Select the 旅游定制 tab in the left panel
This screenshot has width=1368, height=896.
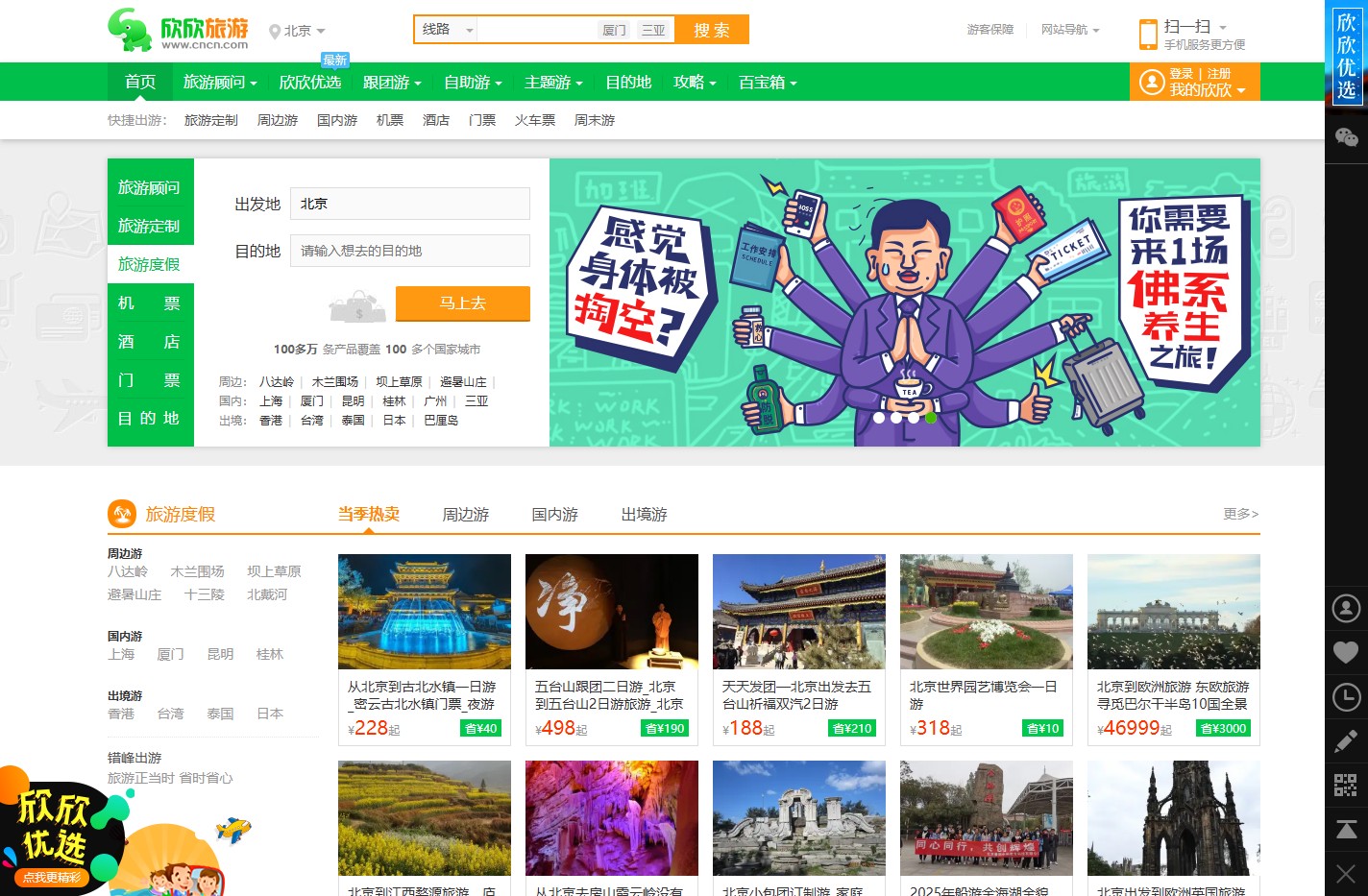pyautogui.click(x=151, y=226)
